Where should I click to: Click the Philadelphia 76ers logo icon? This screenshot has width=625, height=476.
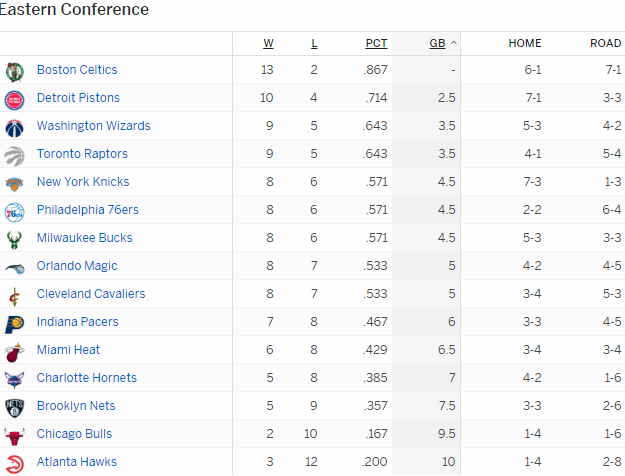(14, 210)
